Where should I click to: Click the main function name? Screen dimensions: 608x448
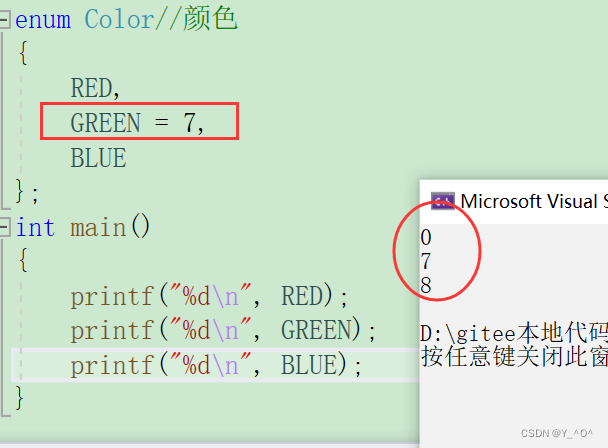pos(98,227)
